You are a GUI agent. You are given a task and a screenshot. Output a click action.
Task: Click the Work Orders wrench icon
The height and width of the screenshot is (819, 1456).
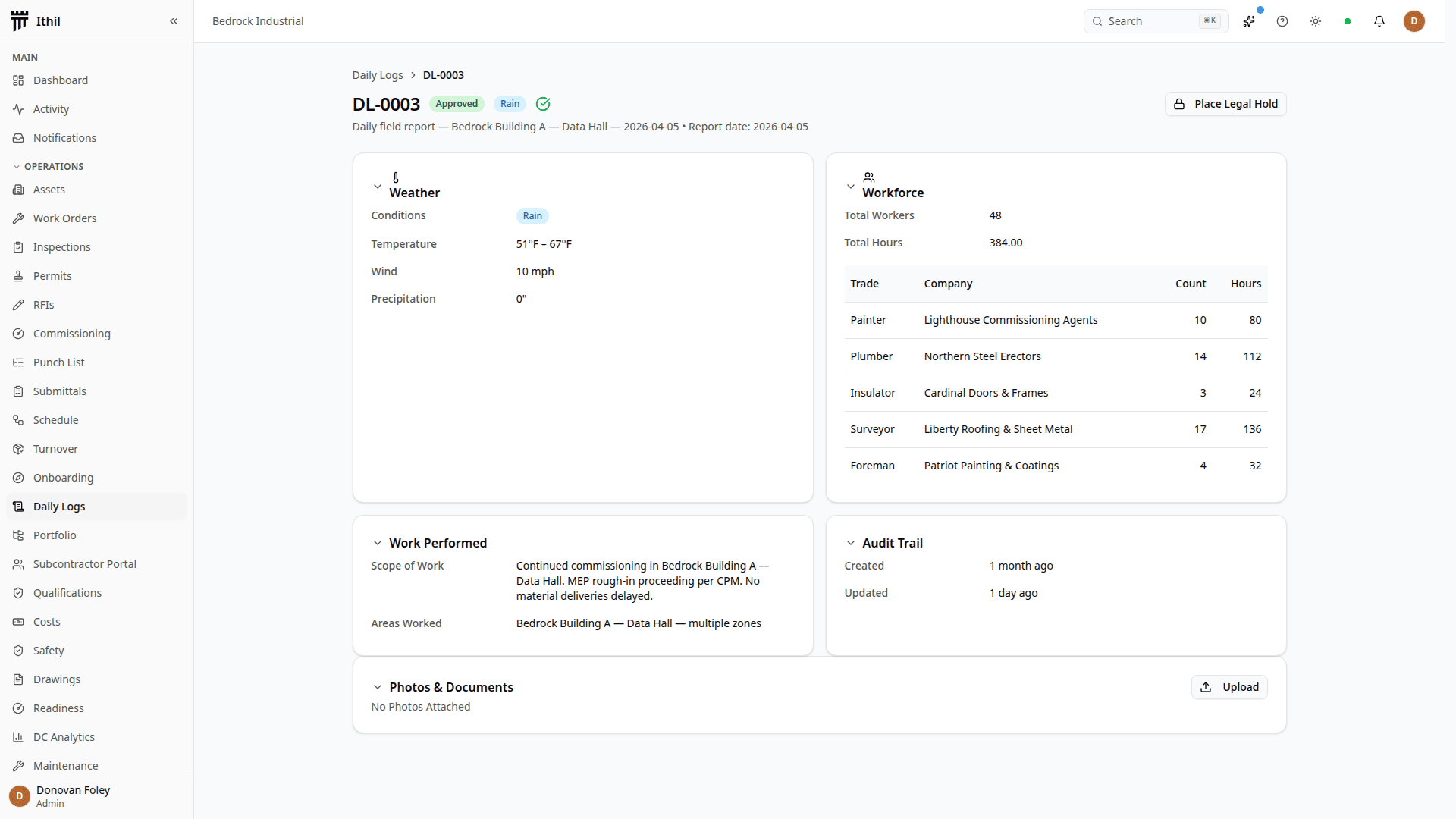18,218
